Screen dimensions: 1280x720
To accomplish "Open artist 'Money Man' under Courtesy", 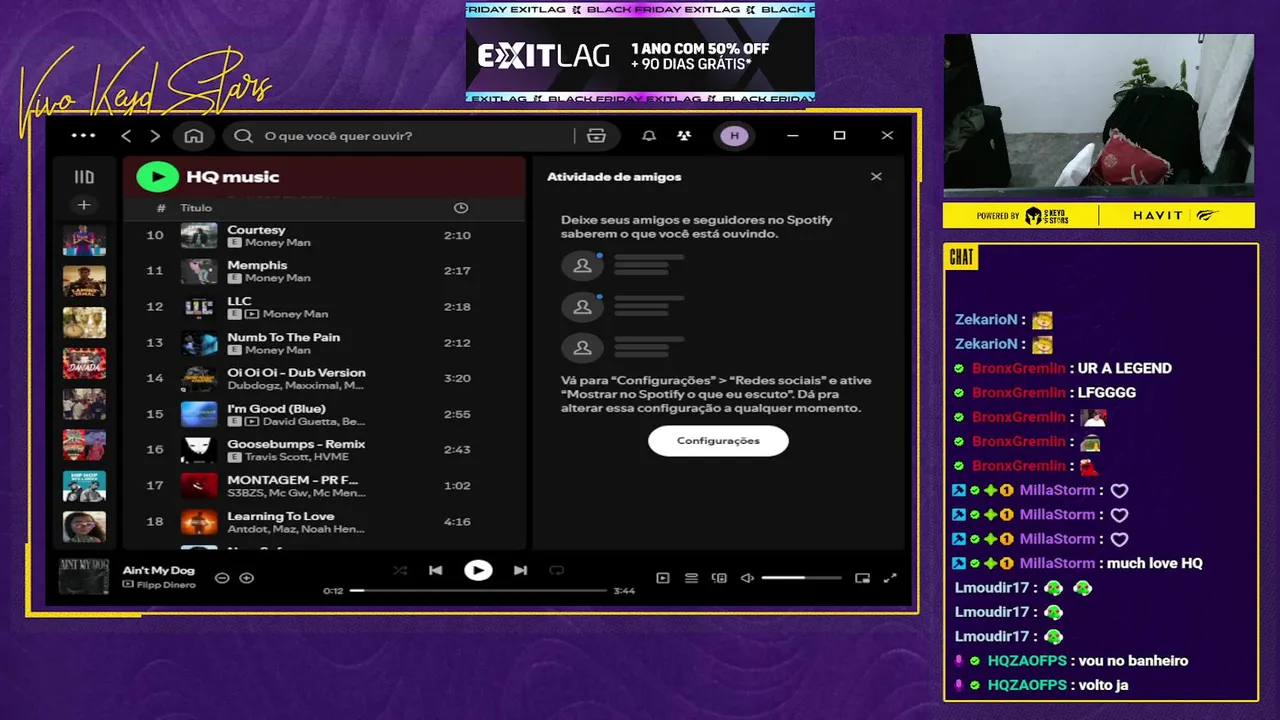I will [278, 243].
